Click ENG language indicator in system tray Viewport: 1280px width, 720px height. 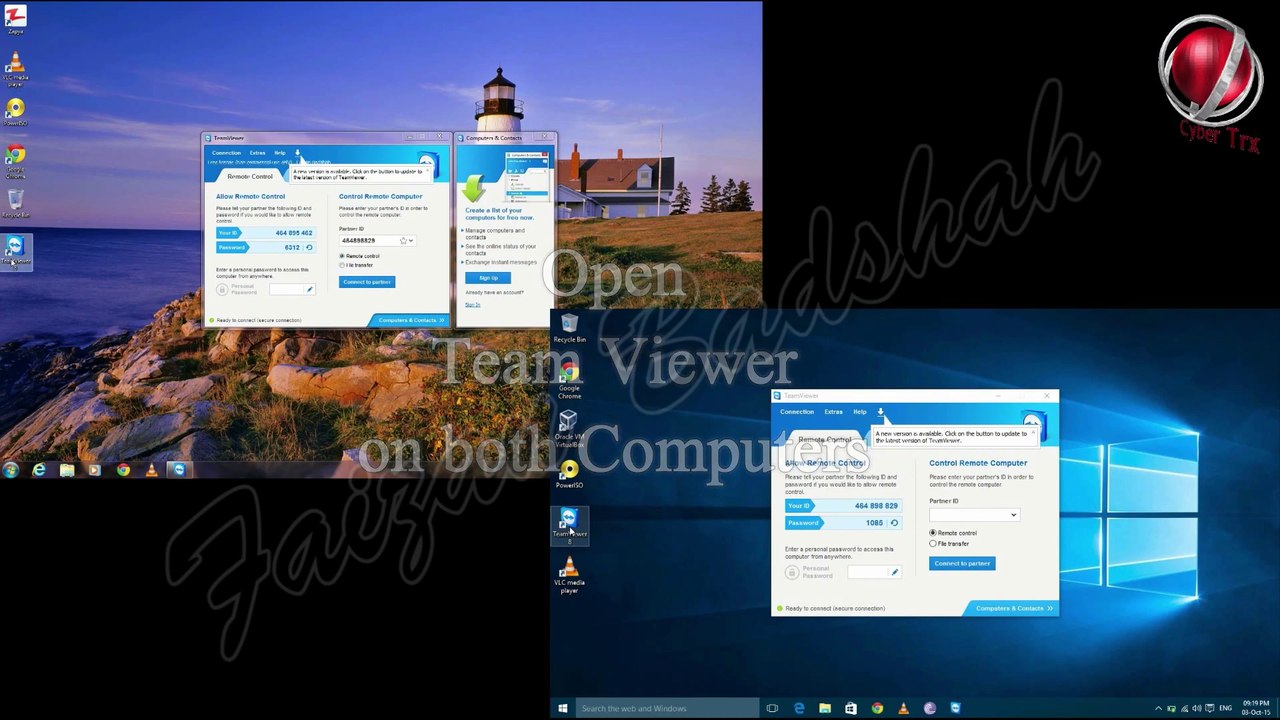[1226, 708]
